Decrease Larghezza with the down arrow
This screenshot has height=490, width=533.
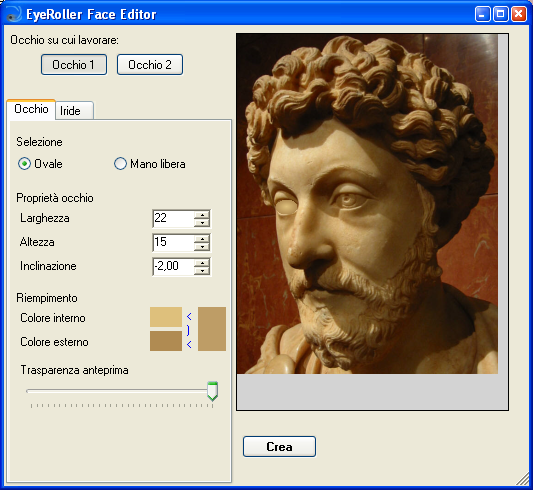click(202, 223)
